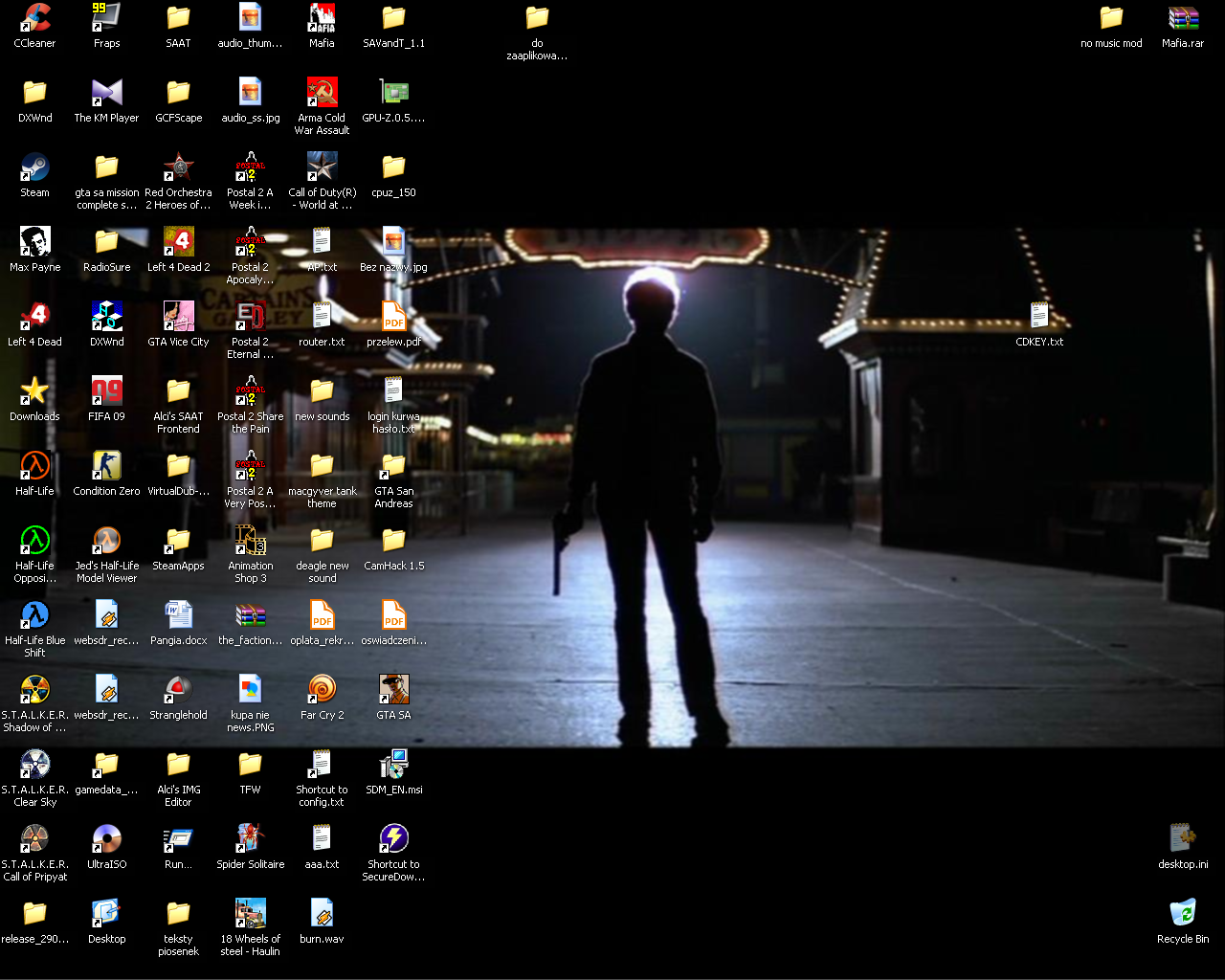Launch the Fraps shortcut icon
The width and height of the screenshot is (1225, 980).
106,17
